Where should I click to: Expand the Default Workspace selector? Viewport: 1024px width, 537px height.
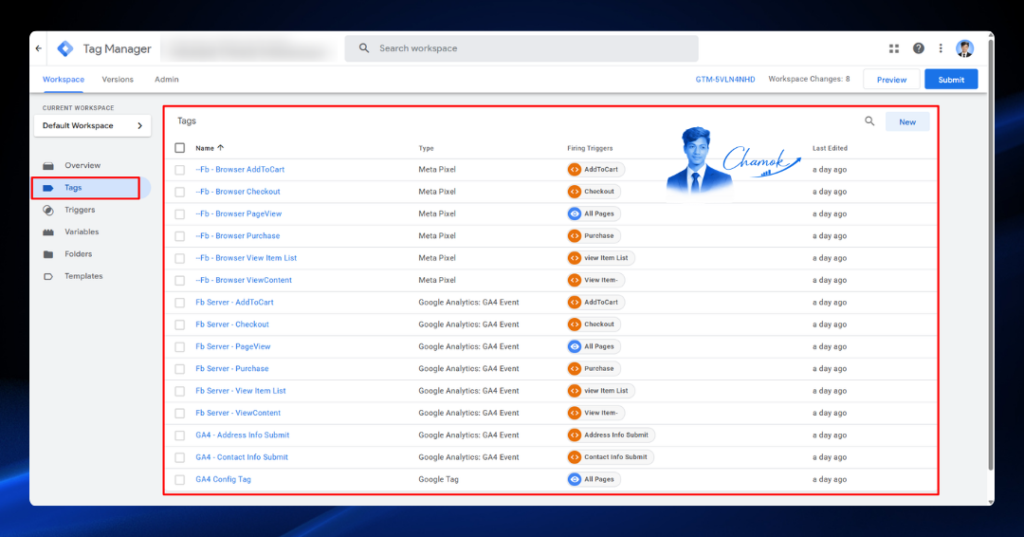coord(92,125)
